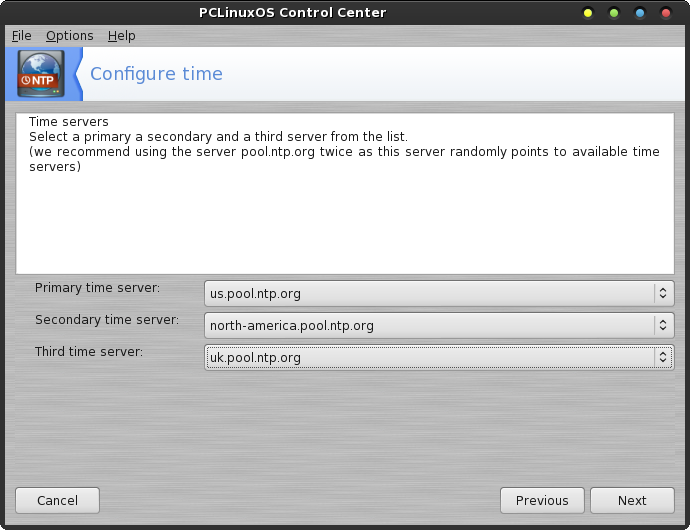This screenshot has height=530, width=690.
Task: Open the File menu
Action: (22, 36)
